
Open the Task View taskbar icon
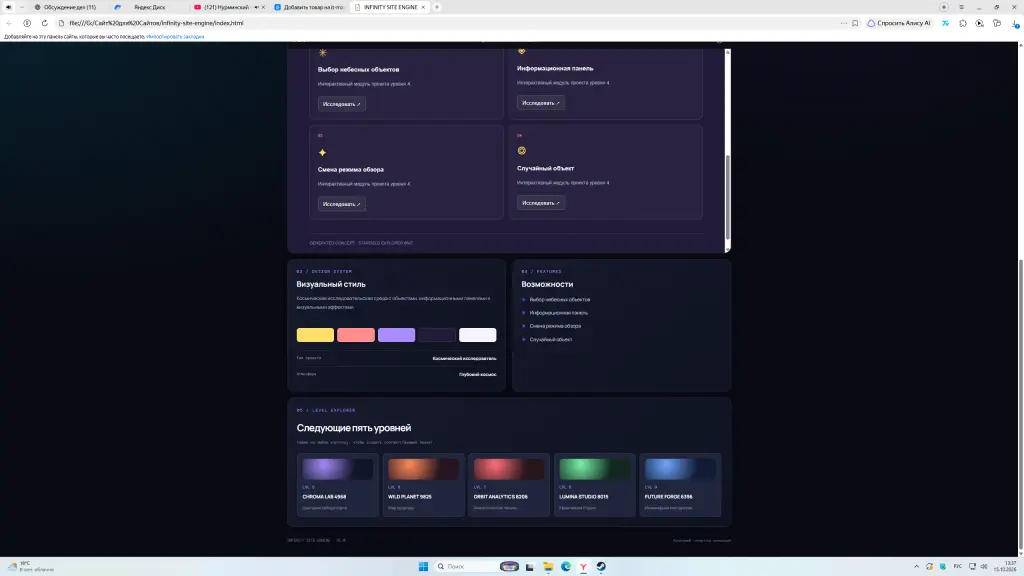pos(530,566)
